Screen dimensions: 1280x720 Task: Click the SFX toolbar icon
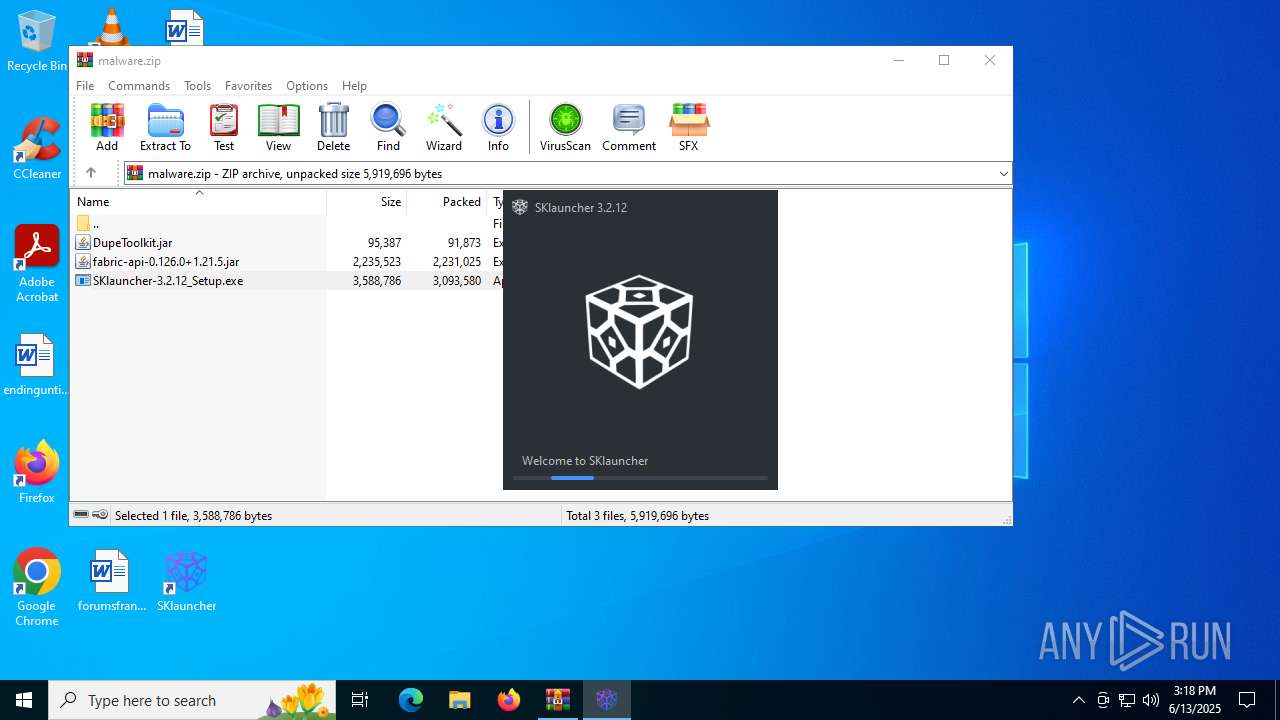pyautogui.click(x=688, y=127)
